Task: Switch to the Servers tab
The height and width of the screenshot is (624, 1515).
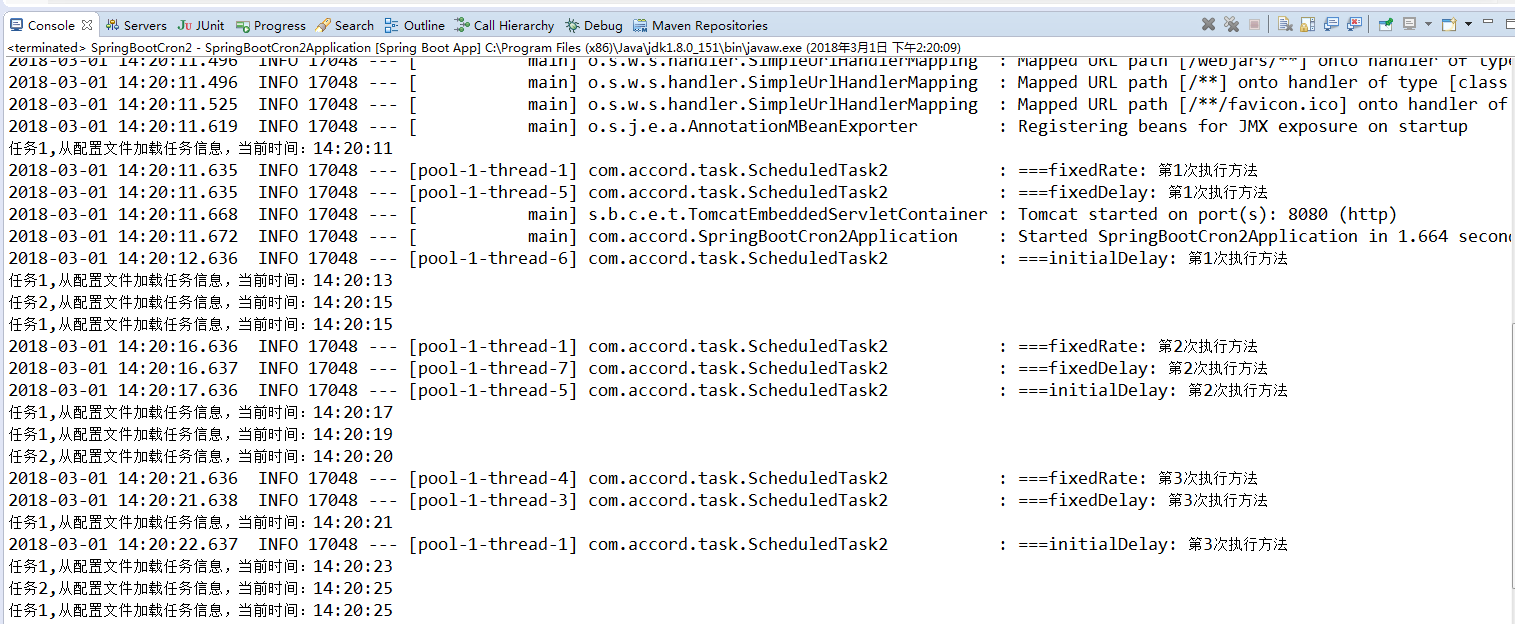Action: pyautogui.click(x=137, y=25)
